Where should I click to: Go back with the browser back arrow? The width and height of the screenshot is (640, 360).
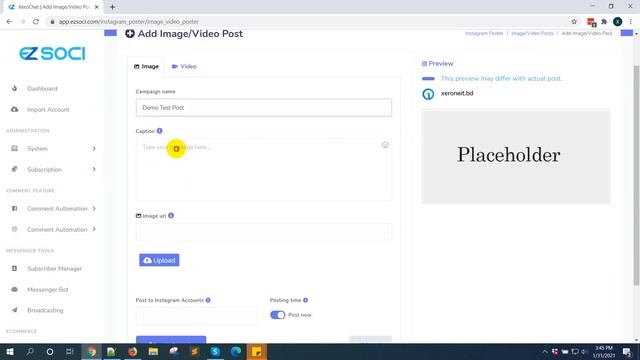tap(9, 22)
